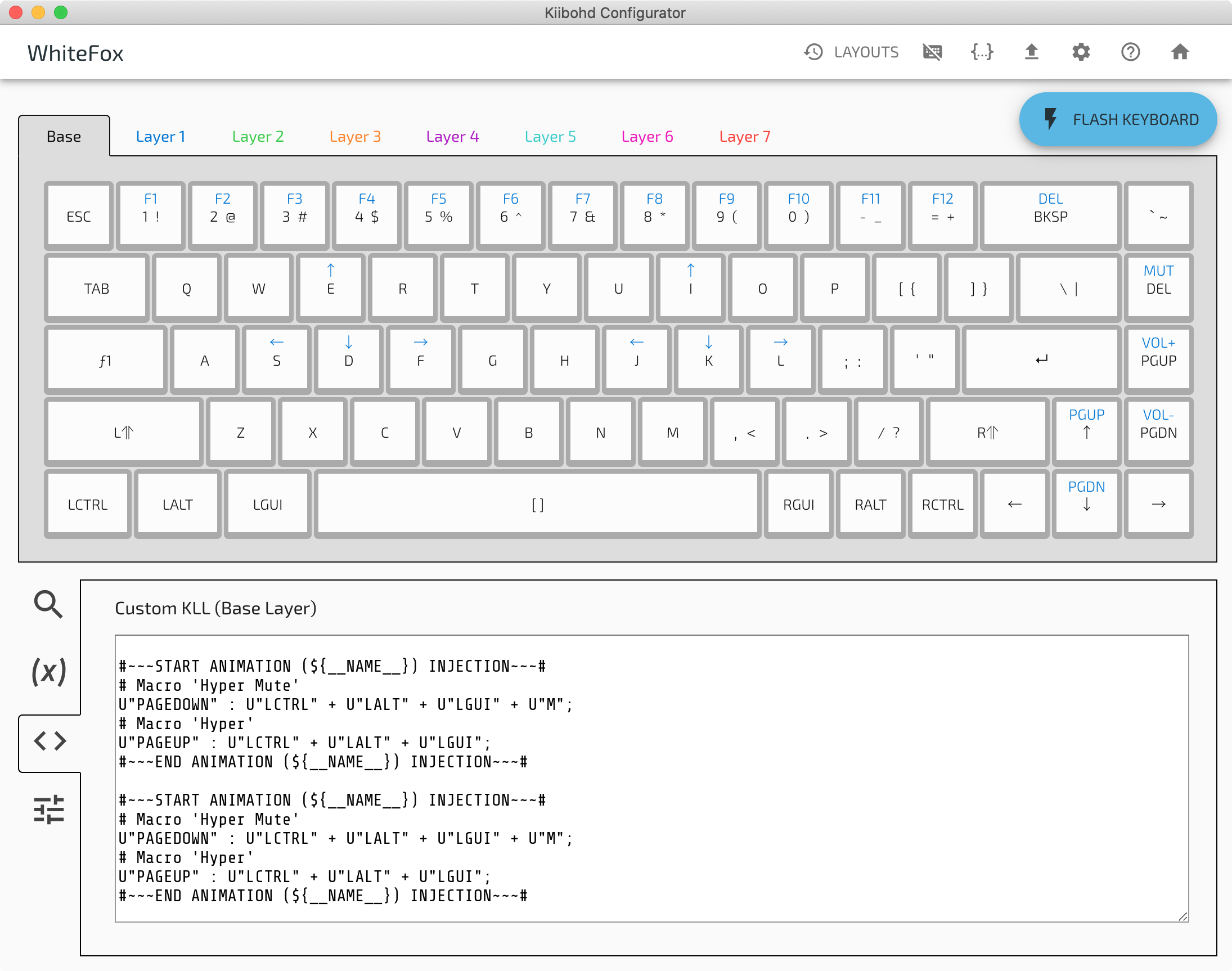Viewport: 1232px width, 971px height.
Task: Click inside the Custom KLL text area
Action: click(651, 778)
